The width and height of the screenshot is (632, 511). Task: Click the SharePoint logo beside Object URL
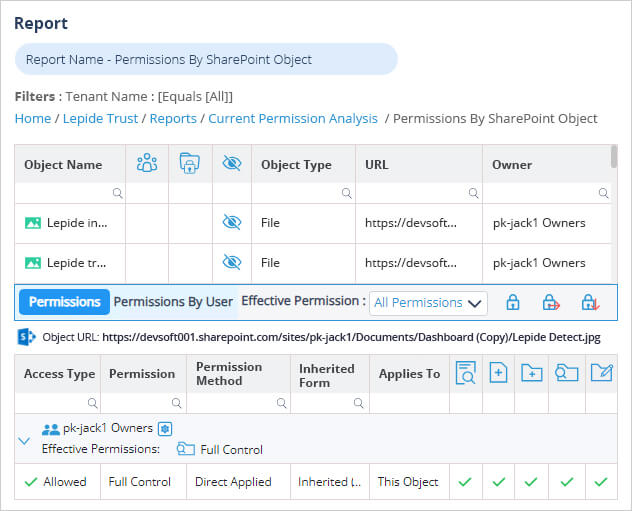(27, 337)
